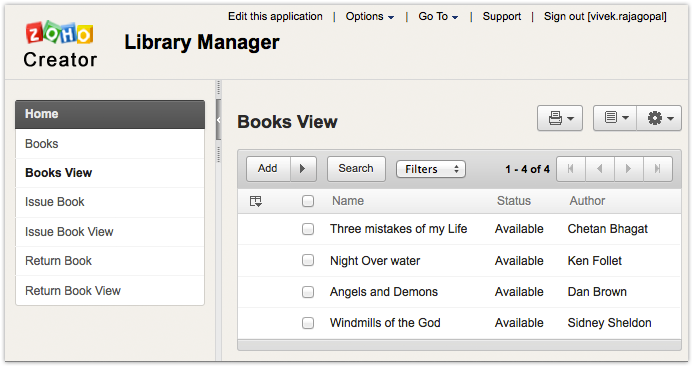
Task: Check the Night Over water row
Action: 308,260
